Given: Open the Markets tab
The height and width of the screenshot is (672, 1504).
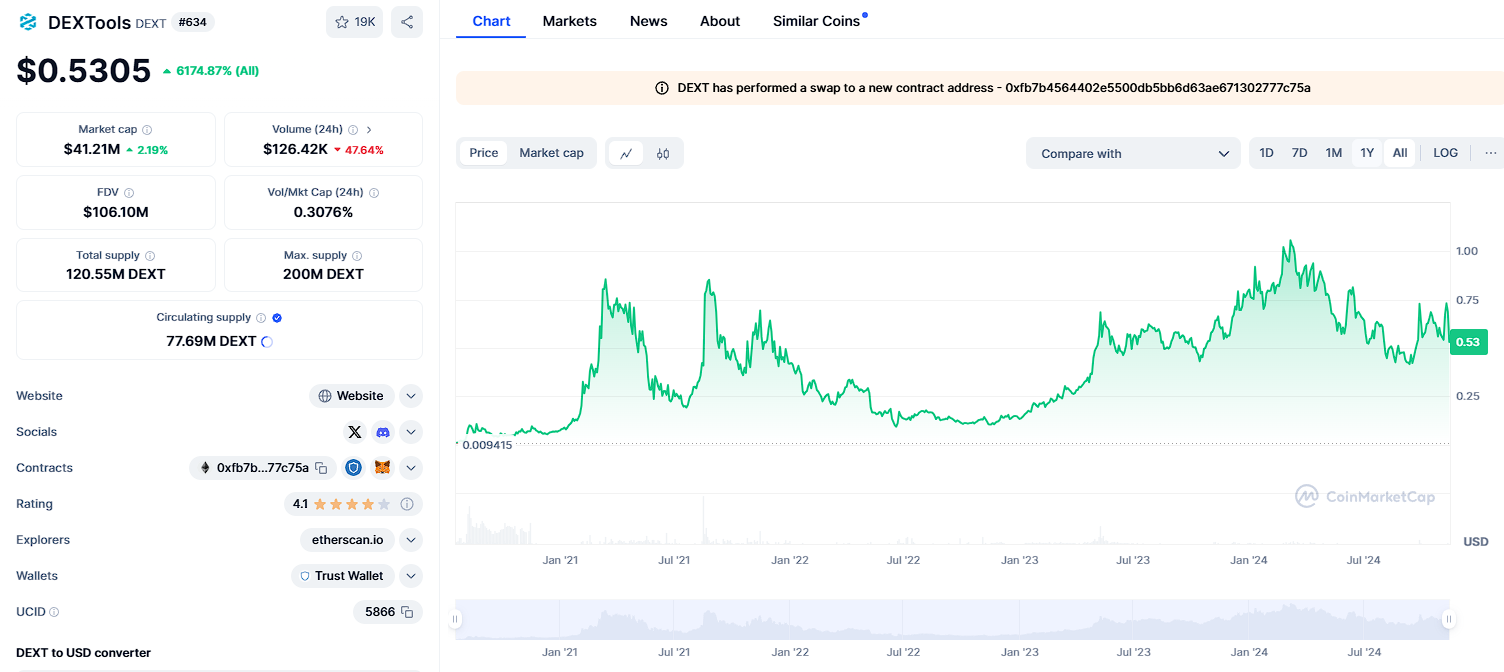Looking at the screenshot, I should (570, 21).
